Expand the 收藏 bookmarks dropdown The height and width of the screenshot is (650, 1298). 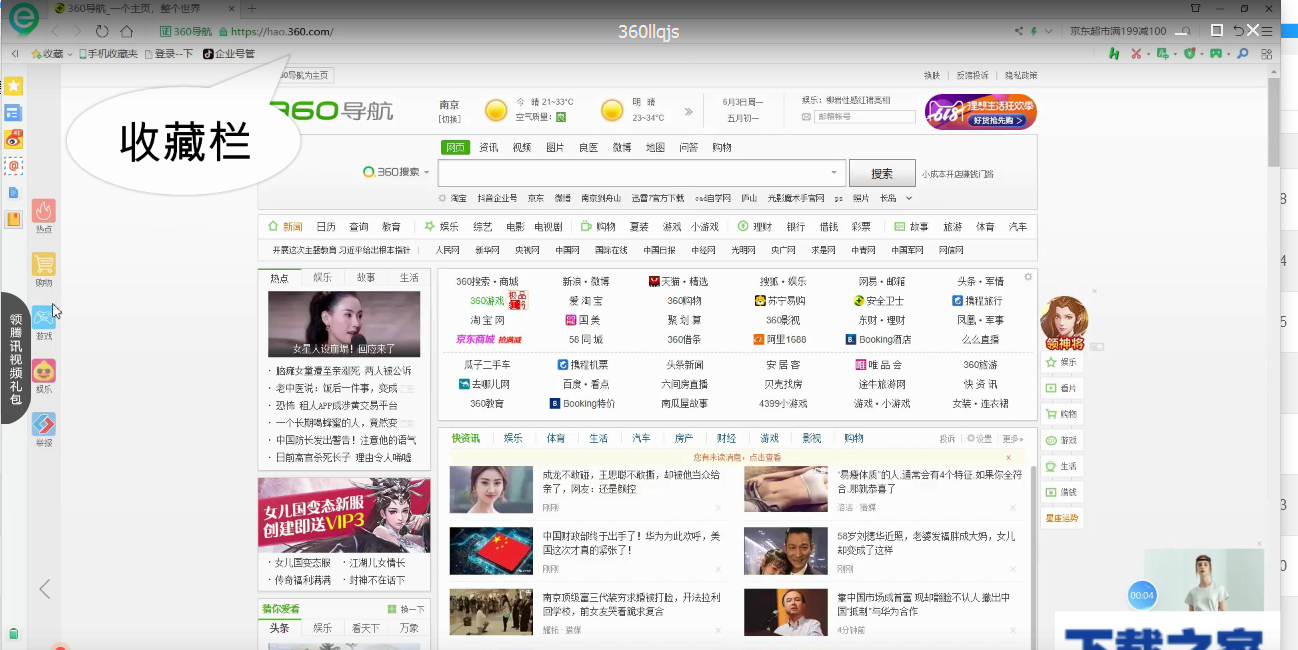coord(69,54)
